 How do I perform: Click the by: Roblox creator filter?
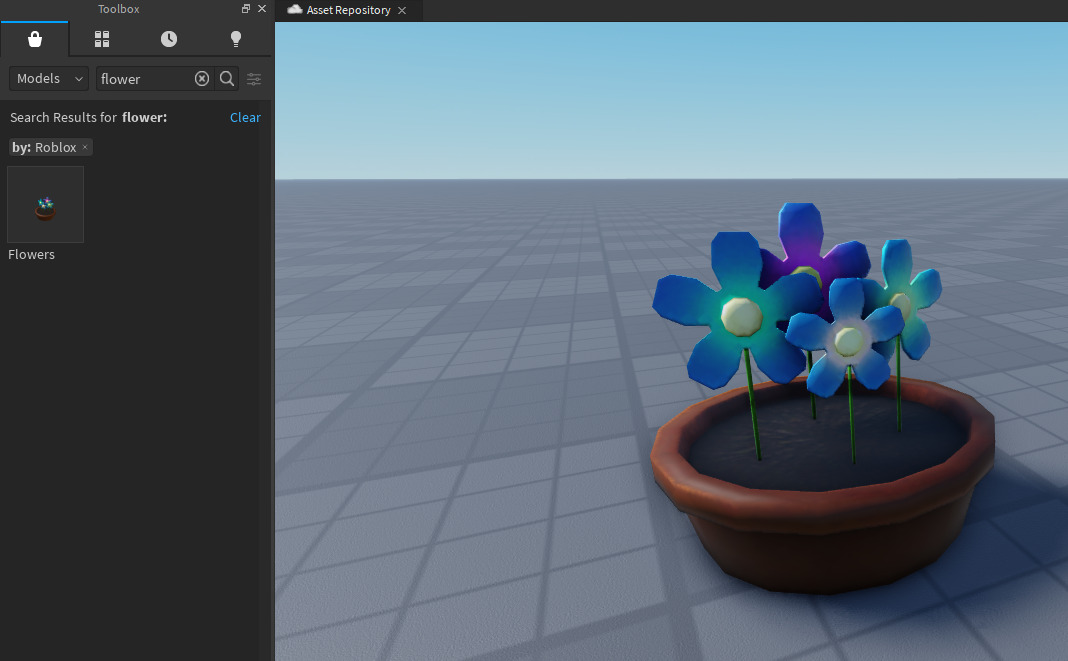pos(45,147)
